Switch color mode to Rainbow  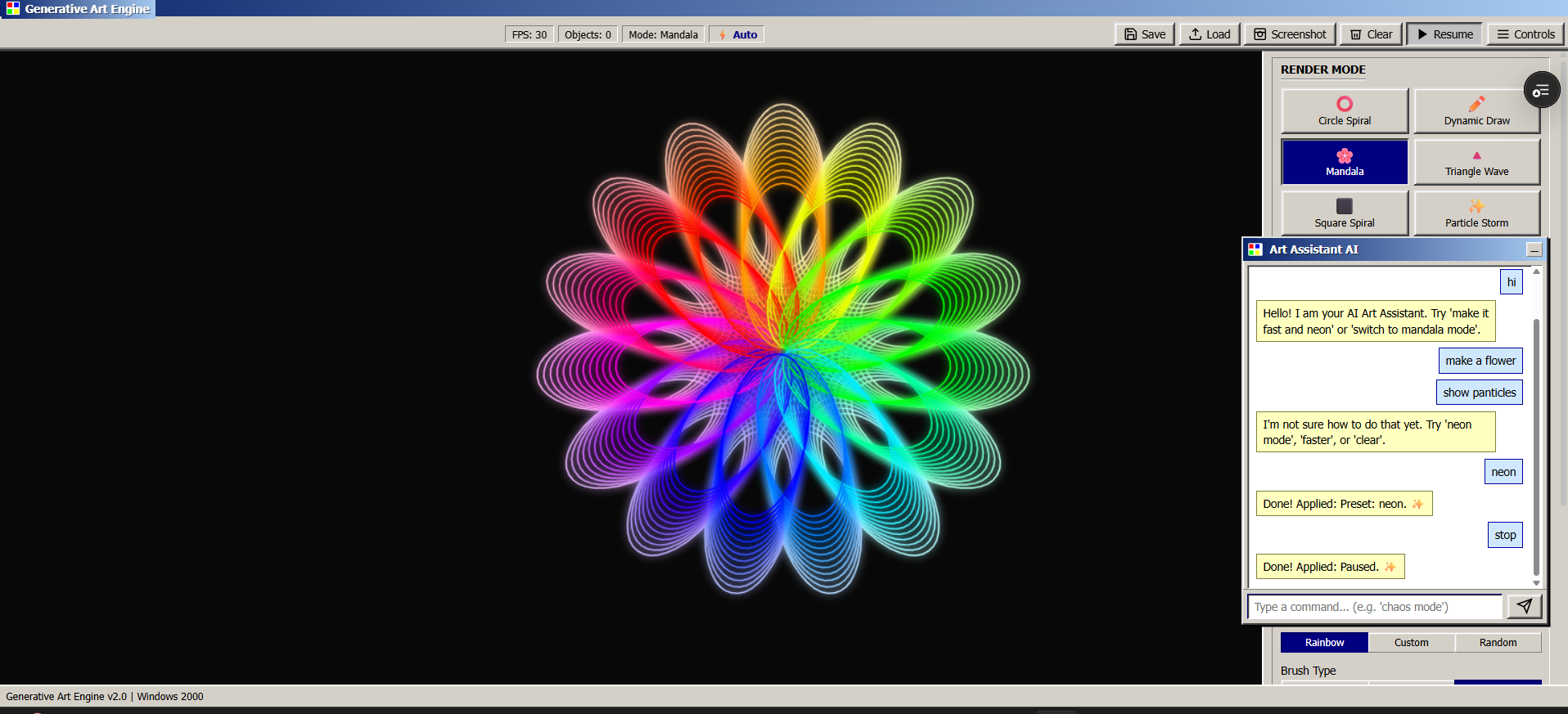tap(1324, 643)
